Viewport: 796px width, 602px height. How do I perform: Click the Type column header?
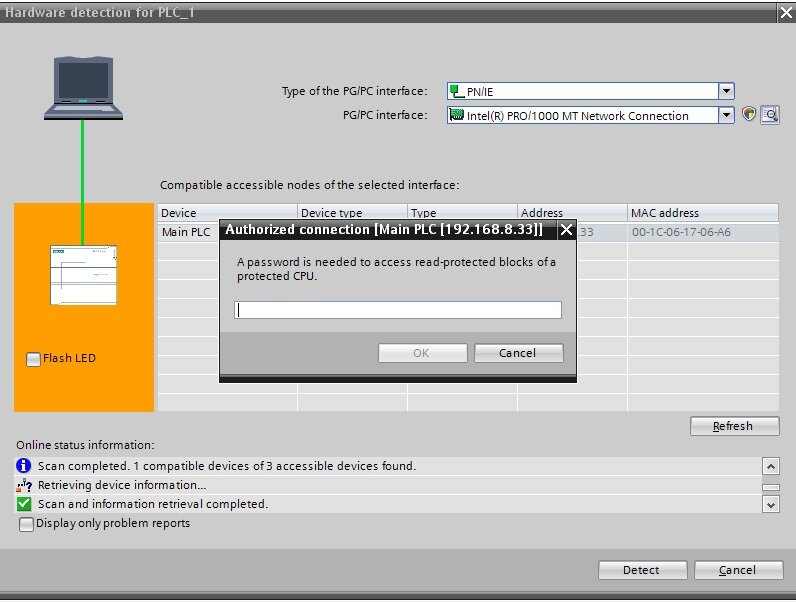pyautogui.click(x=462, y=213)
